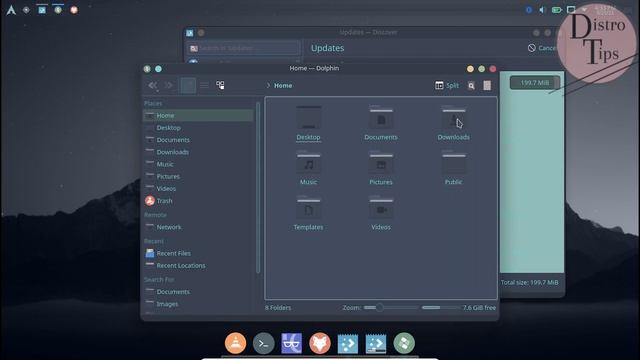Launch the fox browser from the dock
The image size is (640, 360).
(320, 343)
